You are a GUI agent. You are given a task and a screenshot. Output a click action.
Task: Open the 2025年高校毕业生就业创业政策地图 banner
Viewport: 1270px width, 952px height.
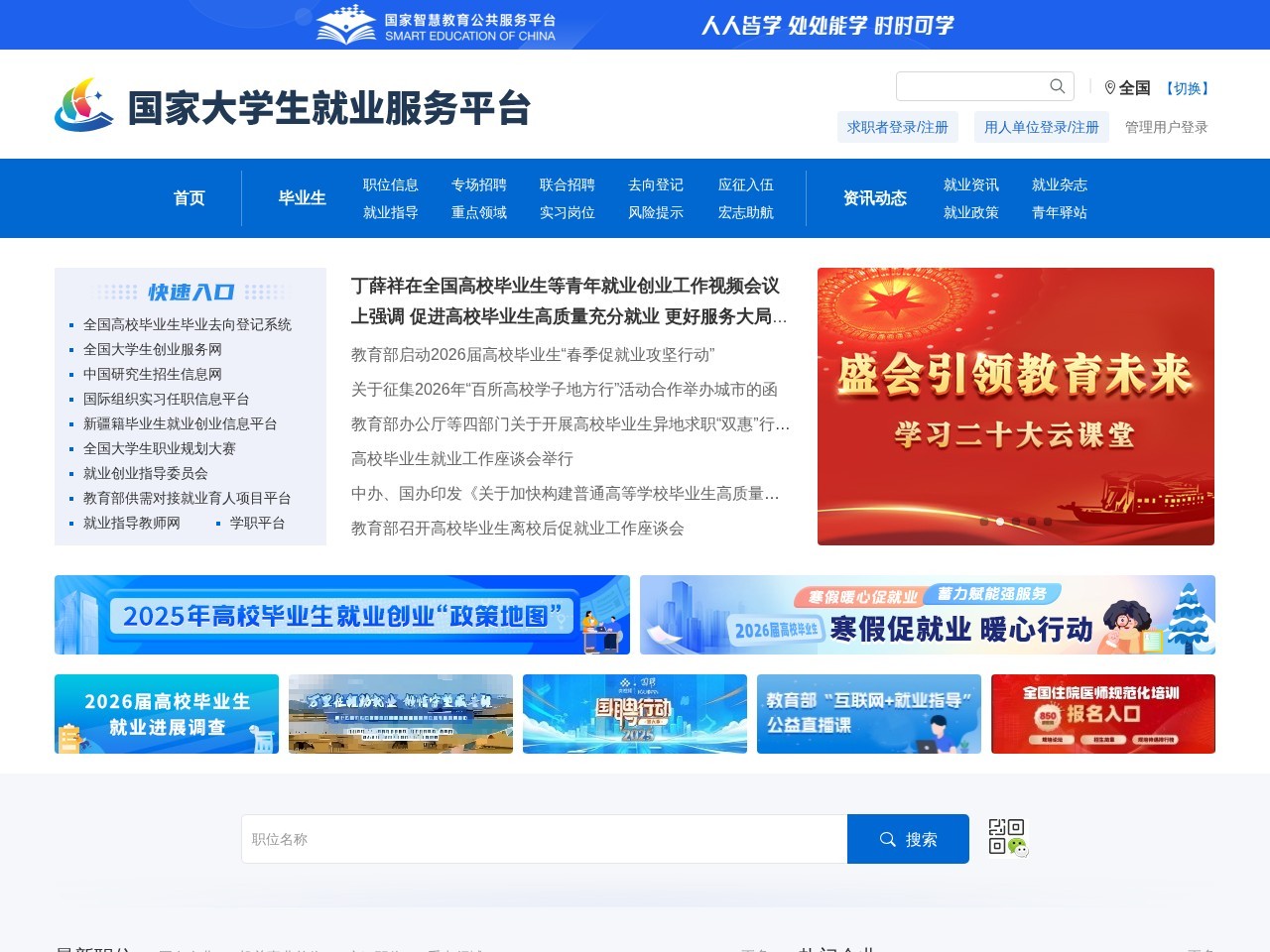pos(342,615)
